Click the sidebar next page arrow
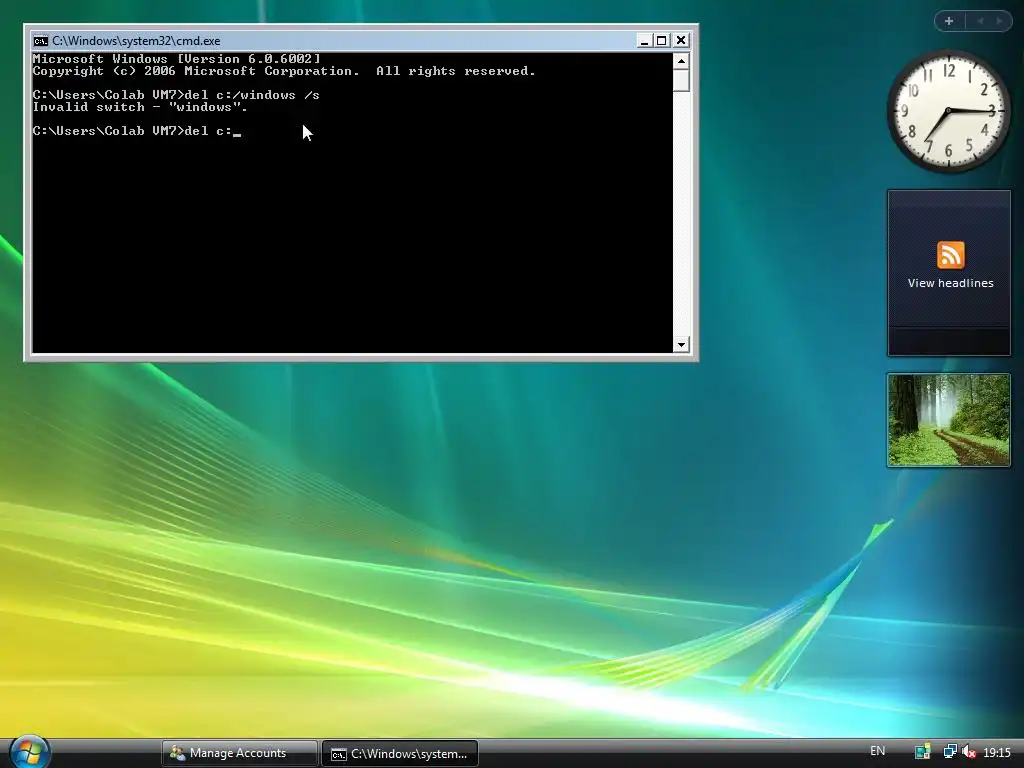Screen dimensions: 1024x768 pyautogui.click(x=999, y=21)
